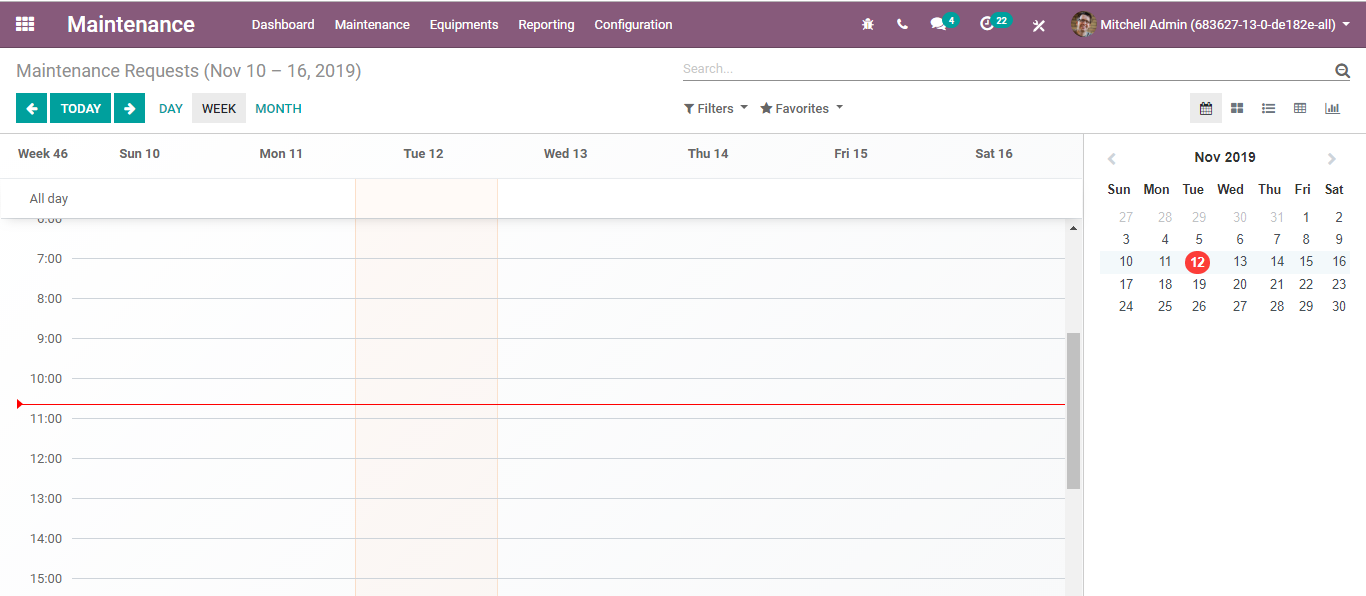Open Mitchell Admin user menu dropdown
The width and height of the screenshot is (1366, 596).
pos(1211,24)
